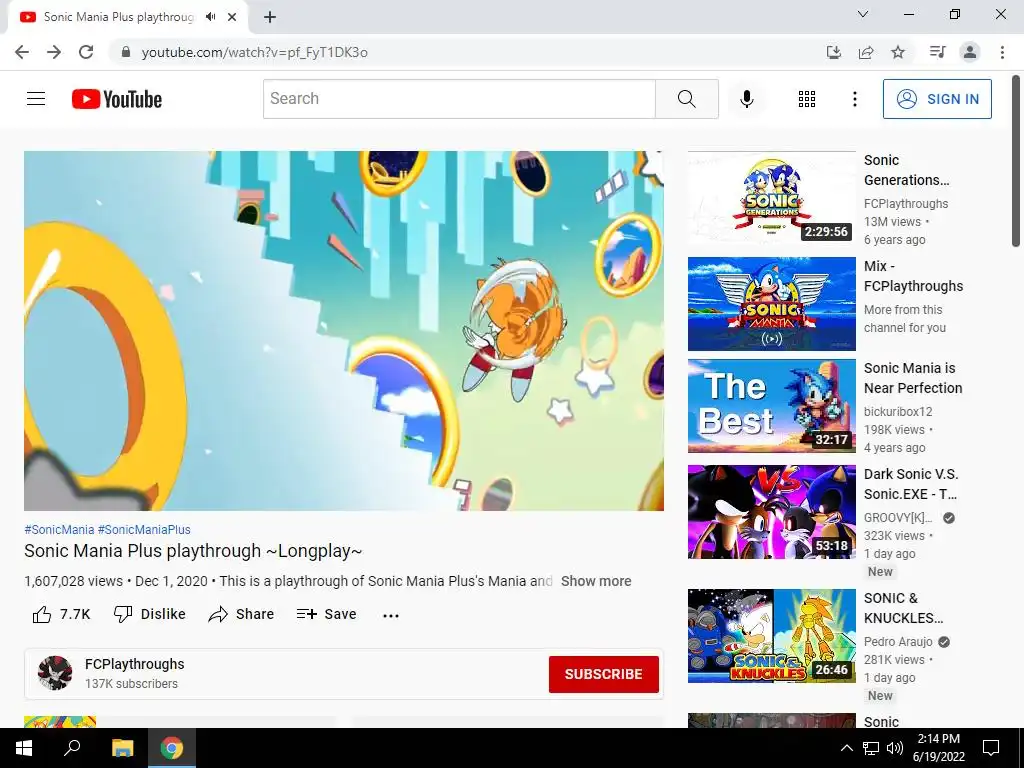This screenshot has height=768, width=1024.
Task: Open the #SonicManiaPlus hashtag
Action: click(x=144, y=530)
